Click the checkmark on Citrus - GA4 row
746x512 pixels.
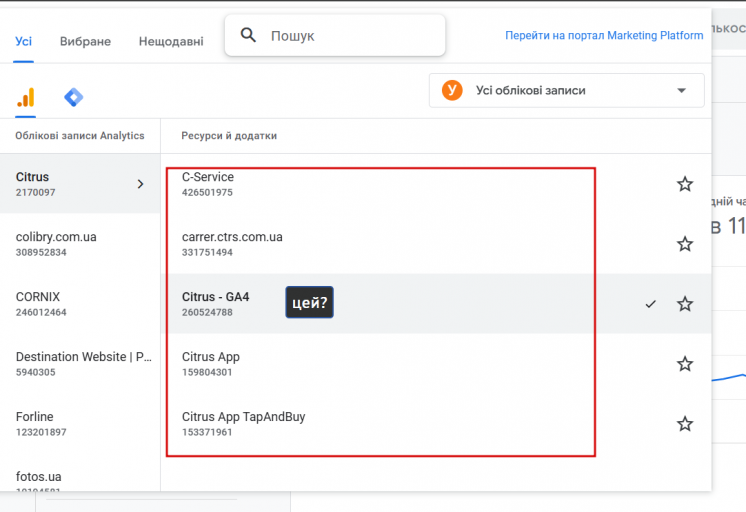pos(650,304)
